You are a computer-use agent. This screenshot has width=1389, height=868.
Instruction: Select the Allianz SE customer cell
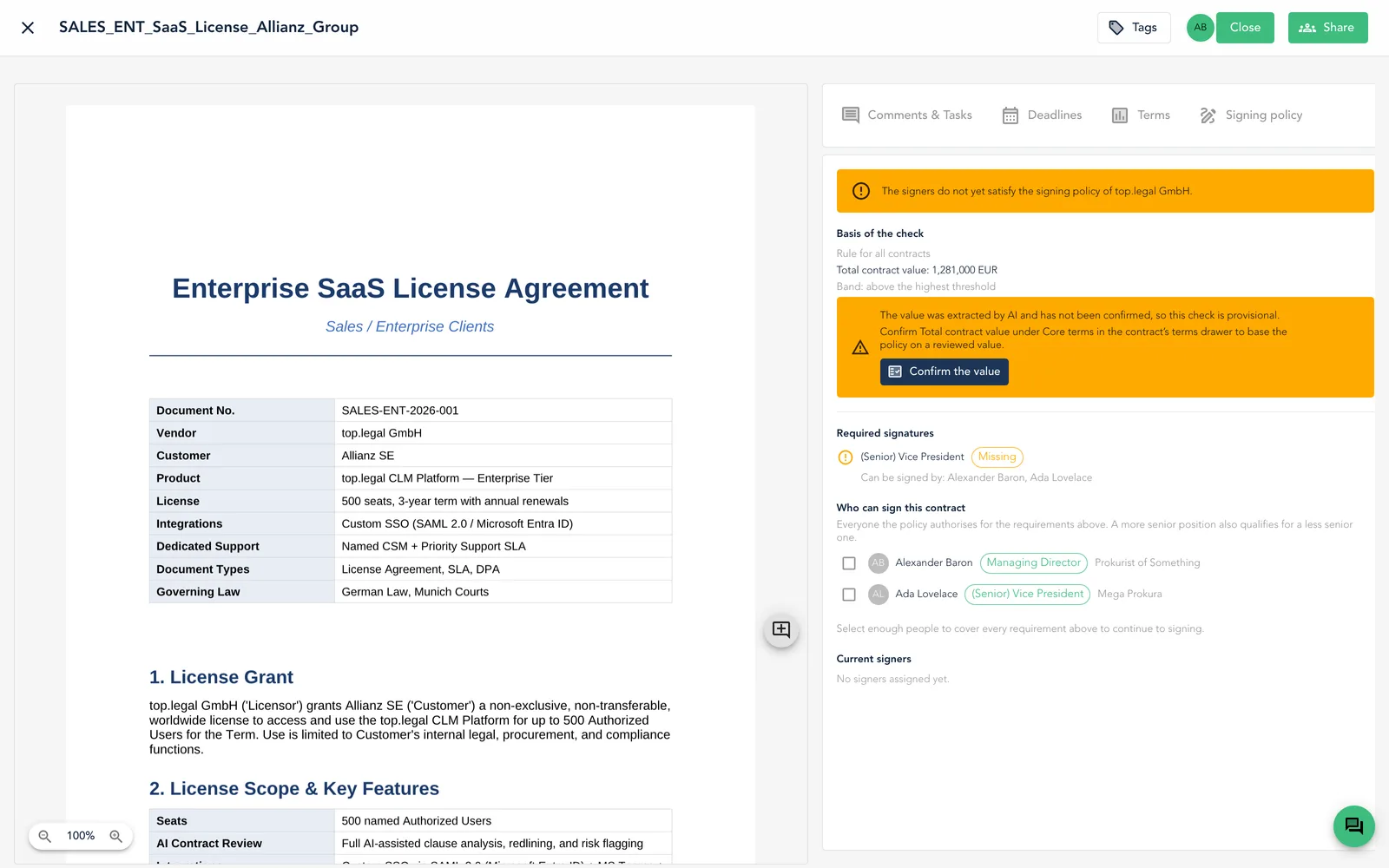[x=503, y=456]
